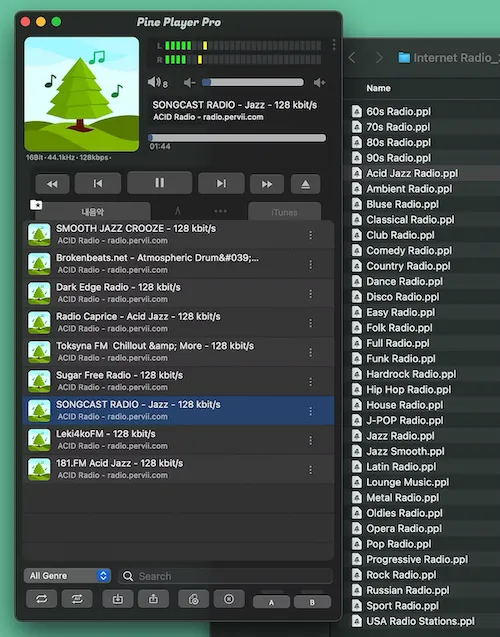500x637 pixels.
Task: Select 181.FM Acid Jazz station
Action: pyautogui.click(x=179, y=469)
